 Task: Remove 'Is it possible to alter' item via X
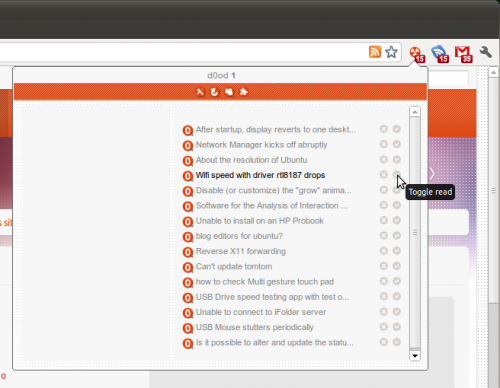(x=384, y=342)
